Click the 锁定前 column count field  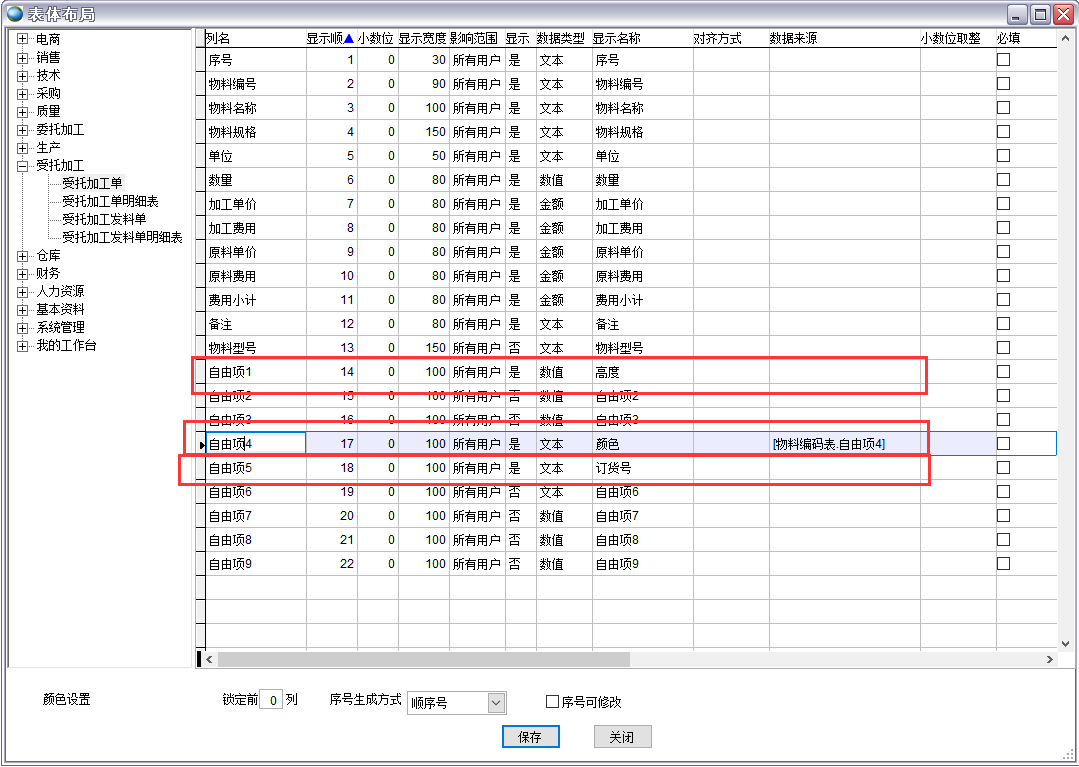[x=270, y=701]
